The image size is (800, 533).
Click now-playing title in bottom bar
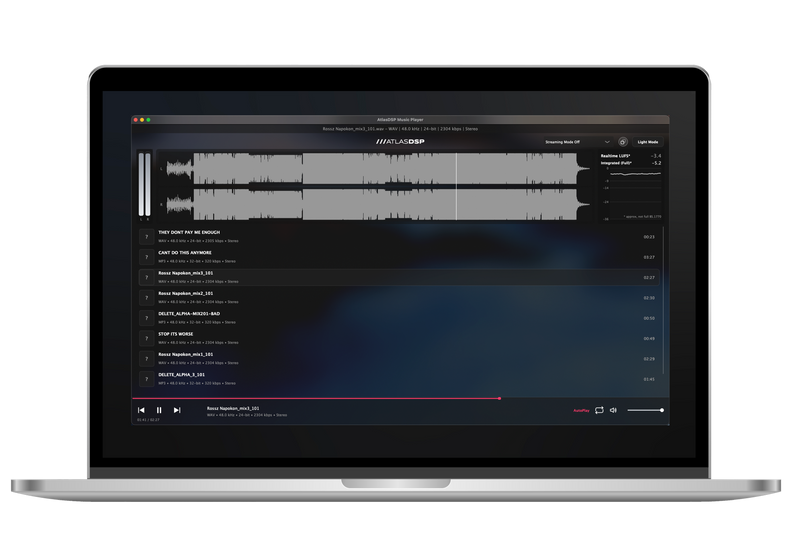pyautogui.click(x=233, y=408)
